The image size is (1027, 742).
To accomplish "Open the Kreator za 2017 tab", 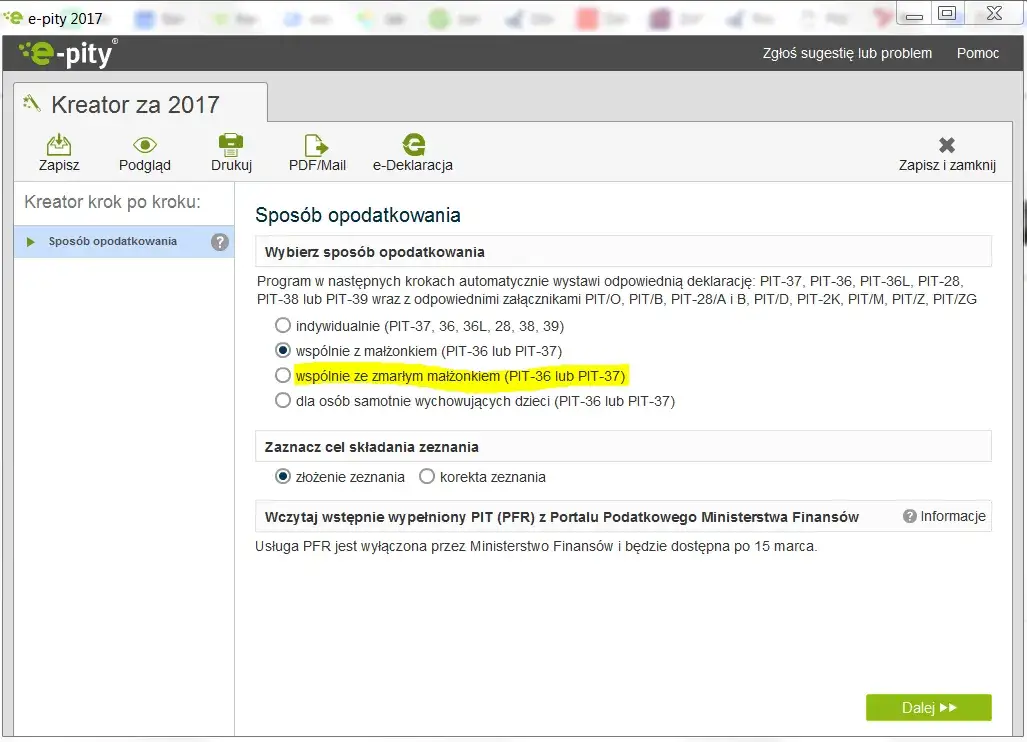I will 140,103.
